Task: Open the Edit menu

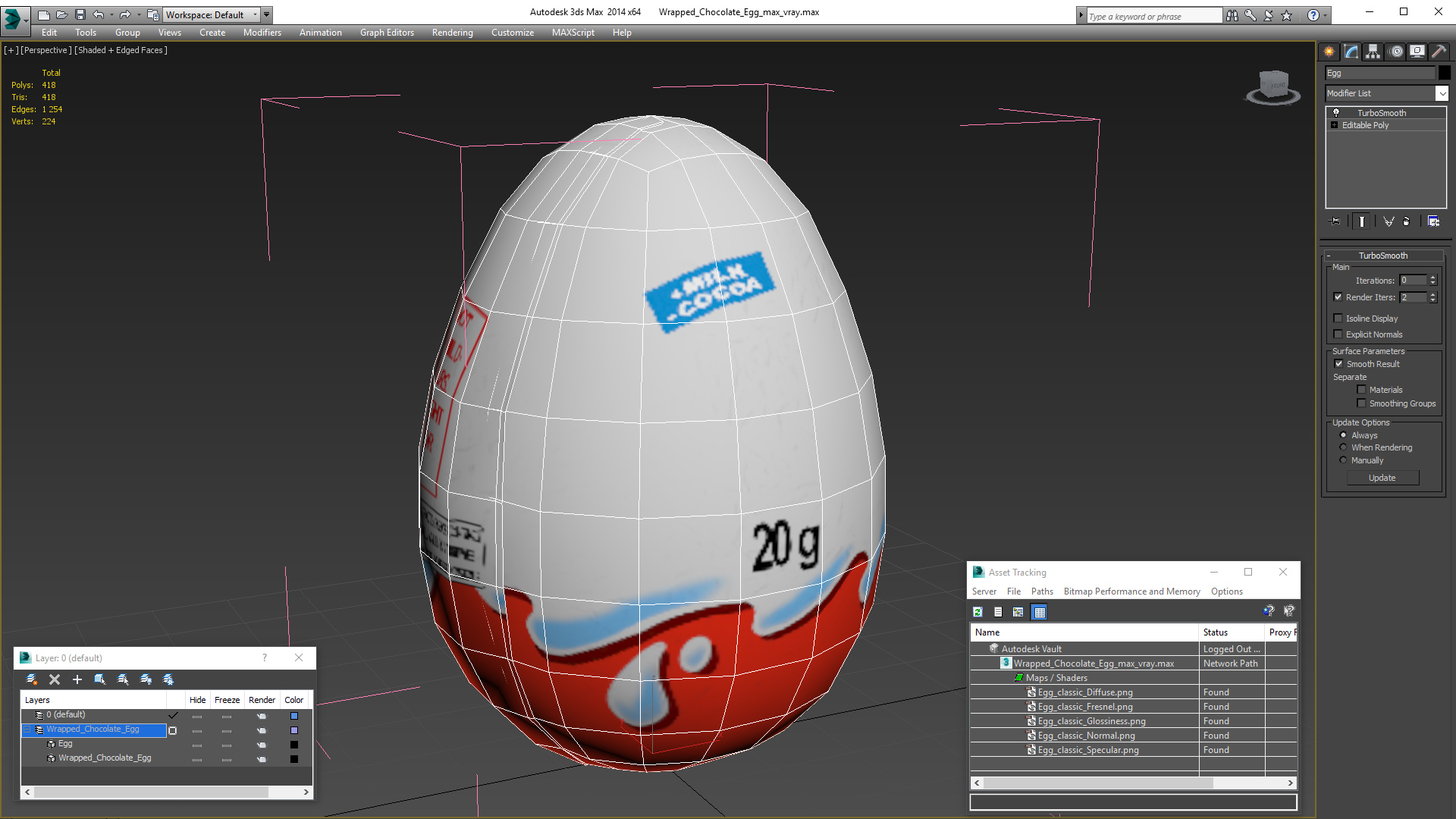Action: (x=49, y=33)
